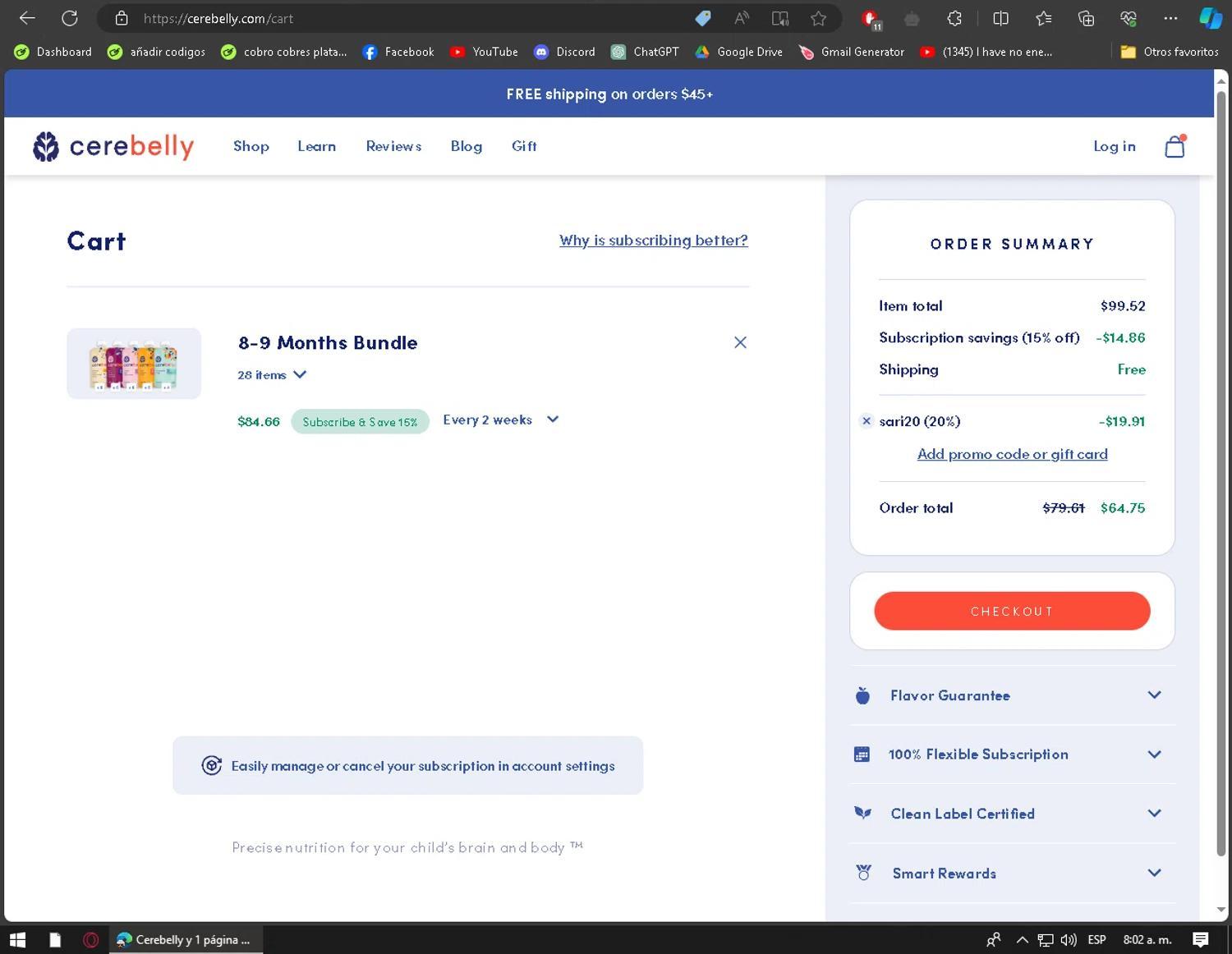The height and width of the screenshot is (954, 1232).
Task: Open the Discord bookmark
Action: click(564, 52)
